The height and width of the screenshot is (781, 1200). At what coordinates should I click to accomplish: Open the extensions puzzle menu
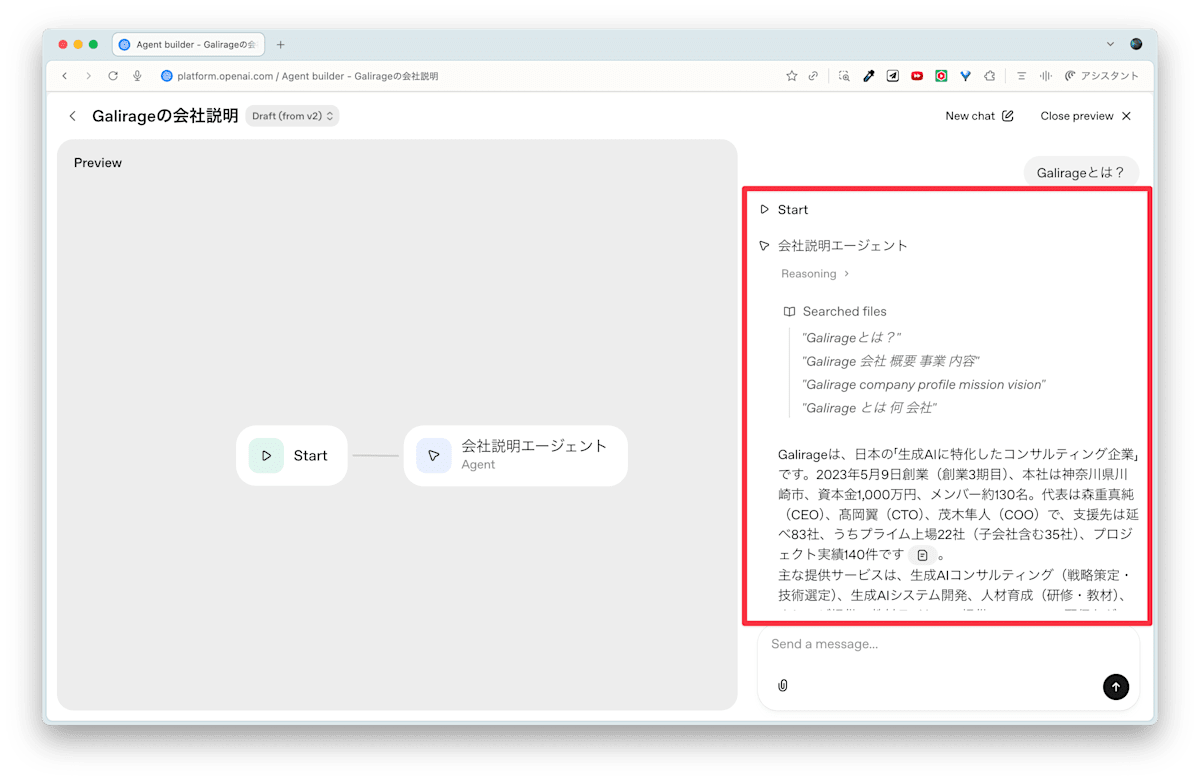pos(990,76)
